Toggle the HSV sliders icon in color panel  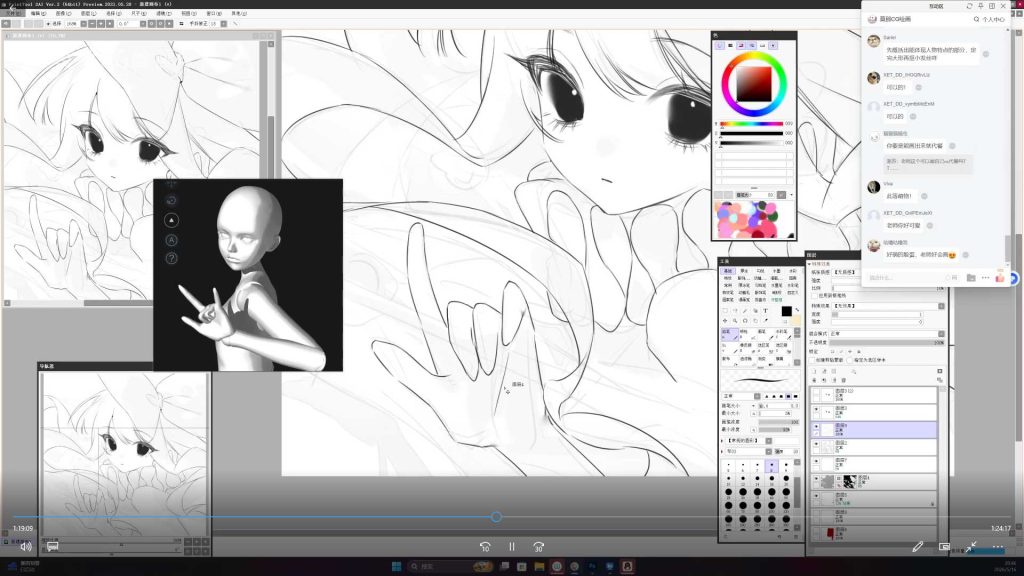pyautogui.click(x=741, y=46)
